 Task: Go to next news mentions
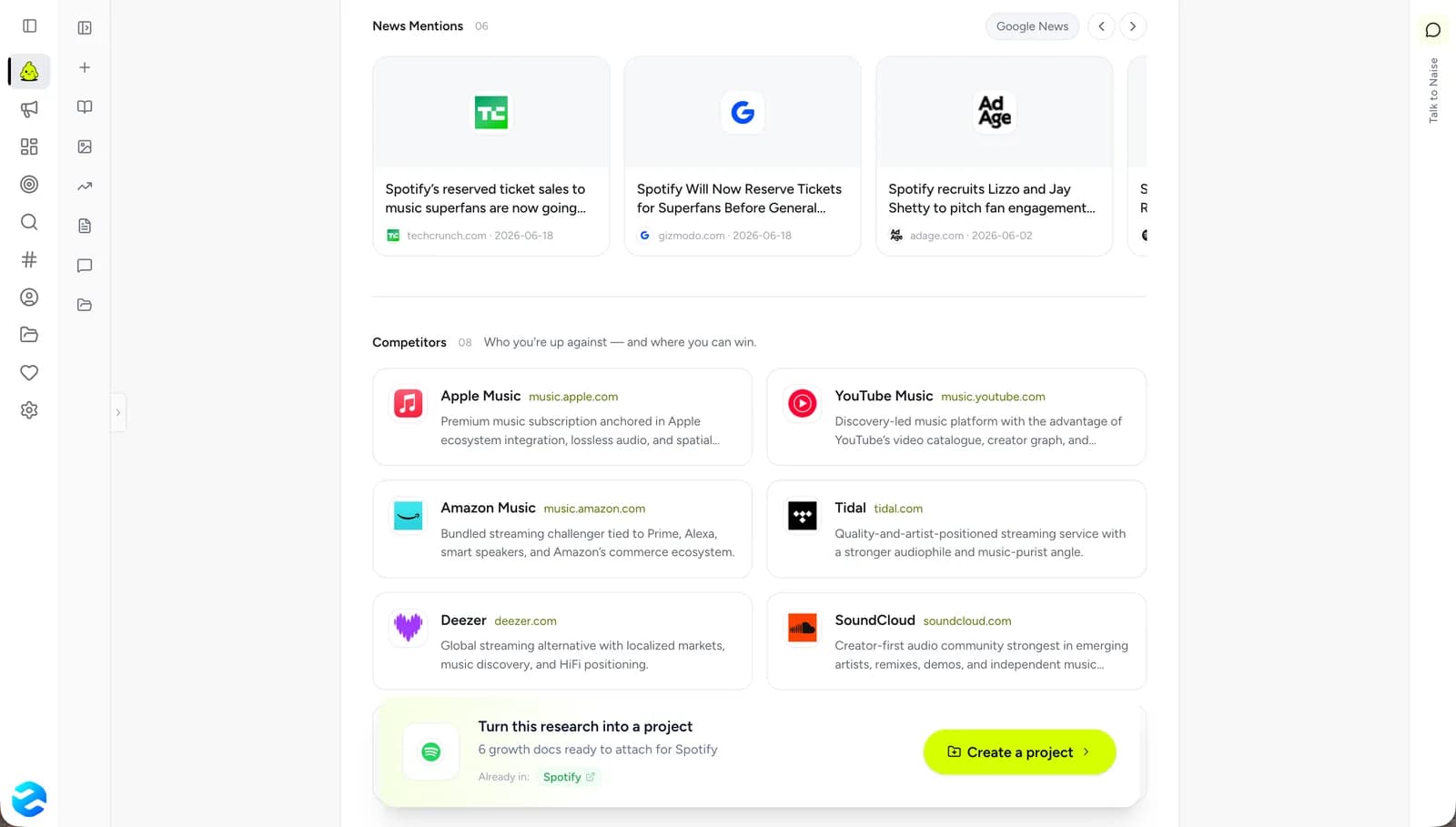pos(1133,26)
